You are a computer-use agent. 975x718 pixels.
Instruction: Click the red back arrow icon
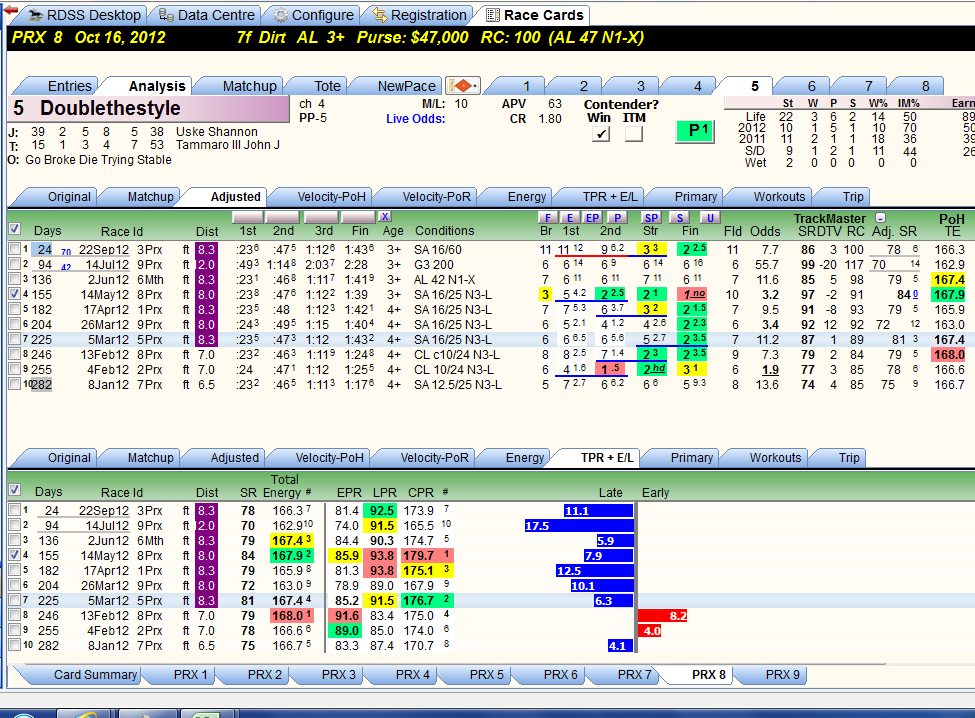point(11,11)
